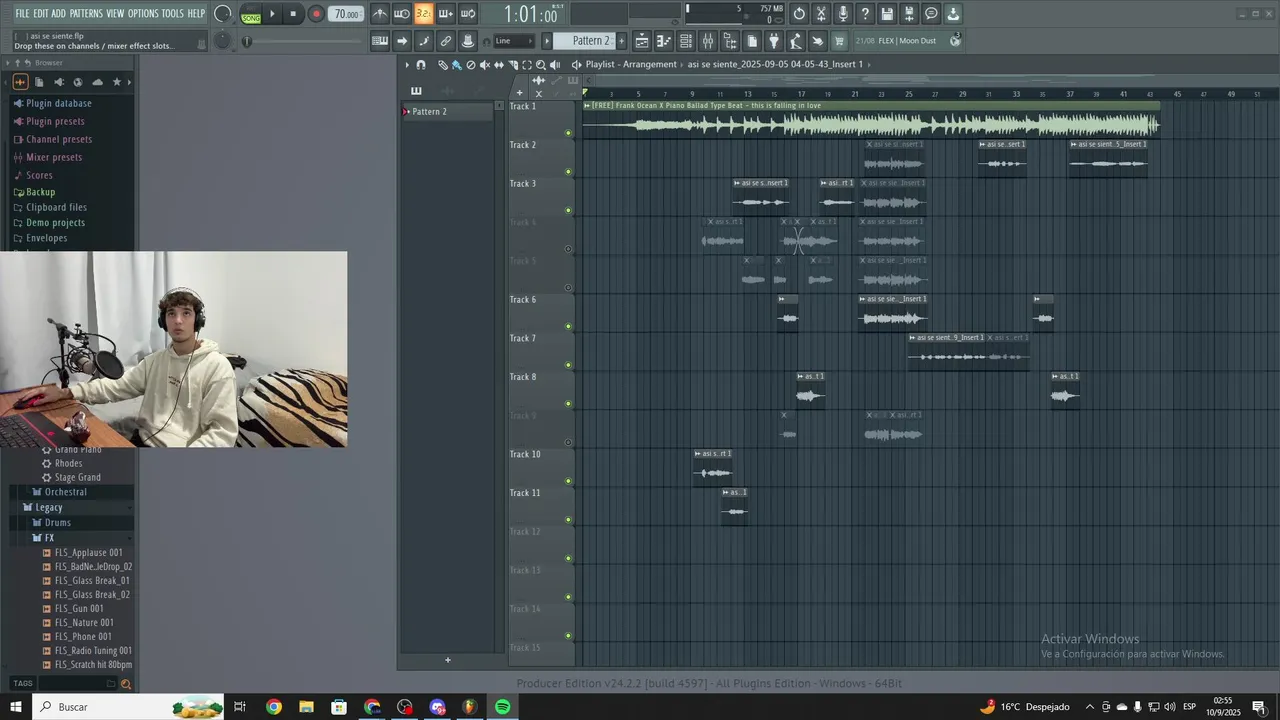Open the playlist options arrow menu
The image size is (1280, 720).
click(407, 64)
